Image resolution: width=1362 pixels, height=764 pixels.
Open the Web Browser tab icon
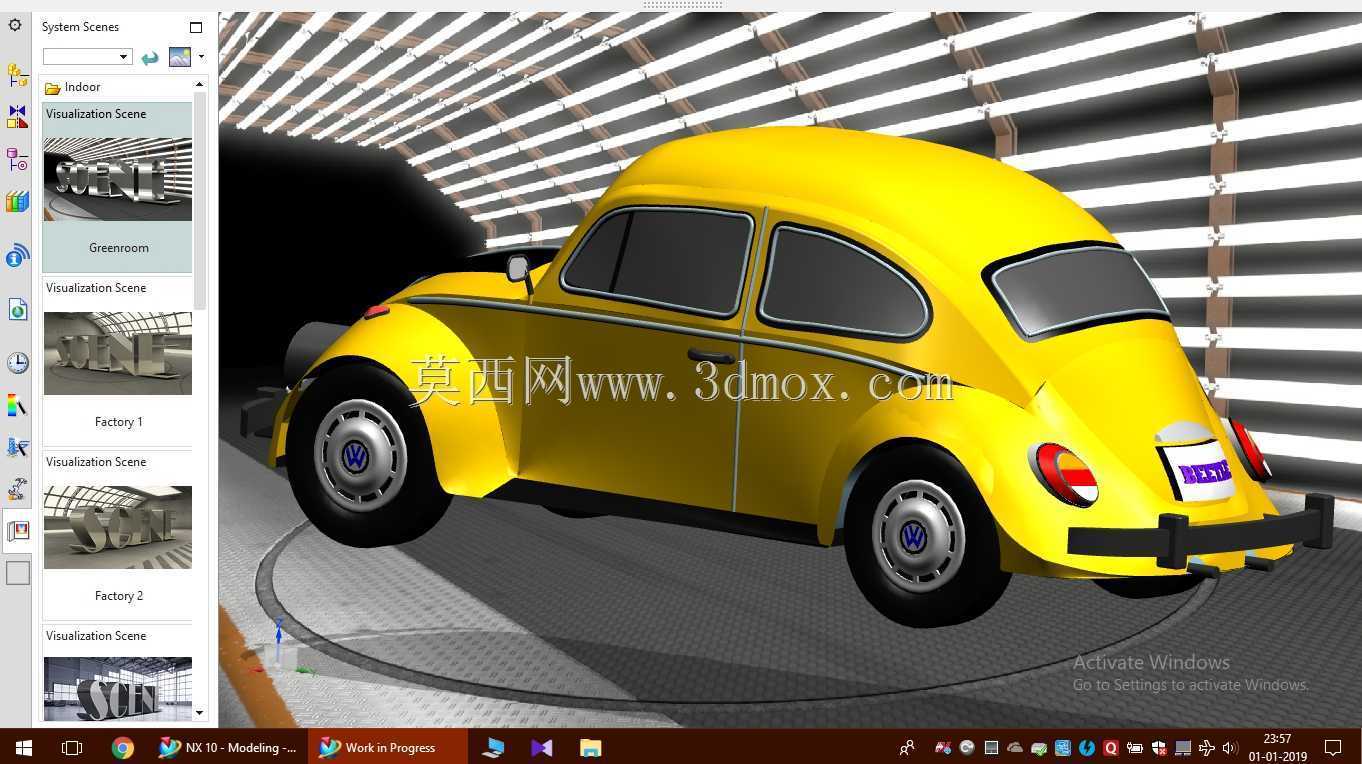click(17, 310)
